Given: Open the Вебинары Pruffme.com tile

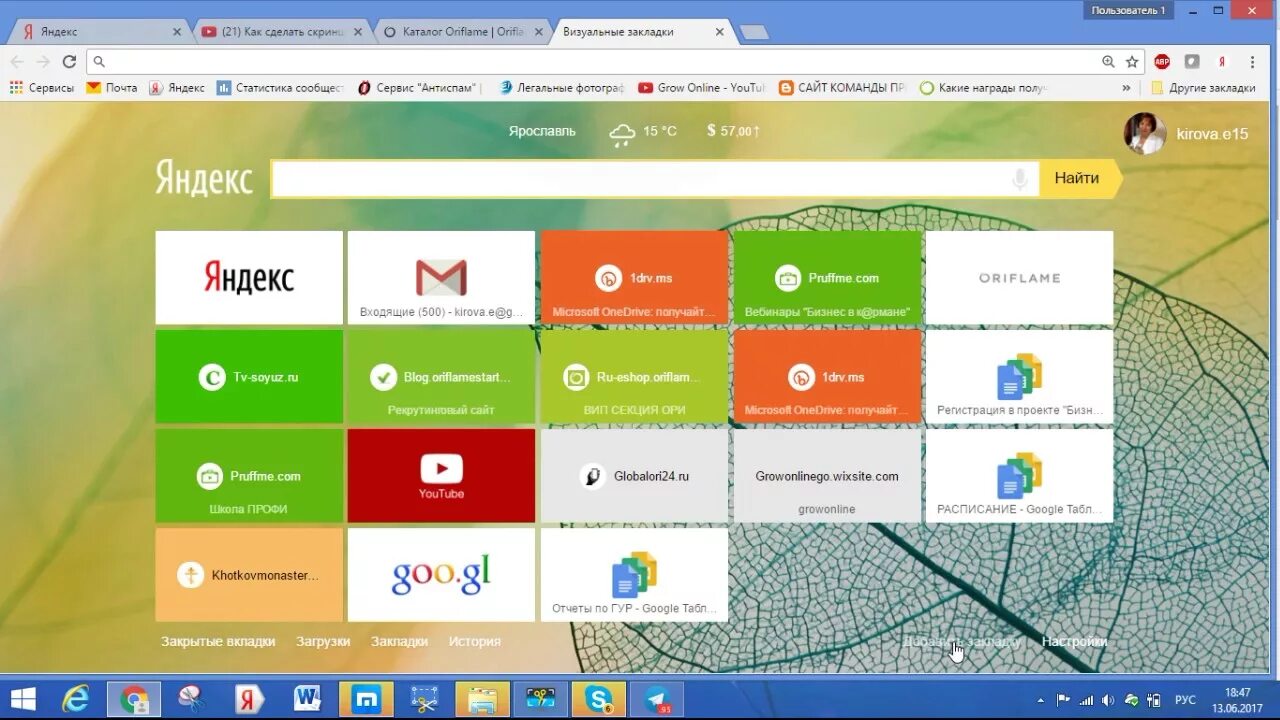Looking at the screenshot, I should point(827,278).
